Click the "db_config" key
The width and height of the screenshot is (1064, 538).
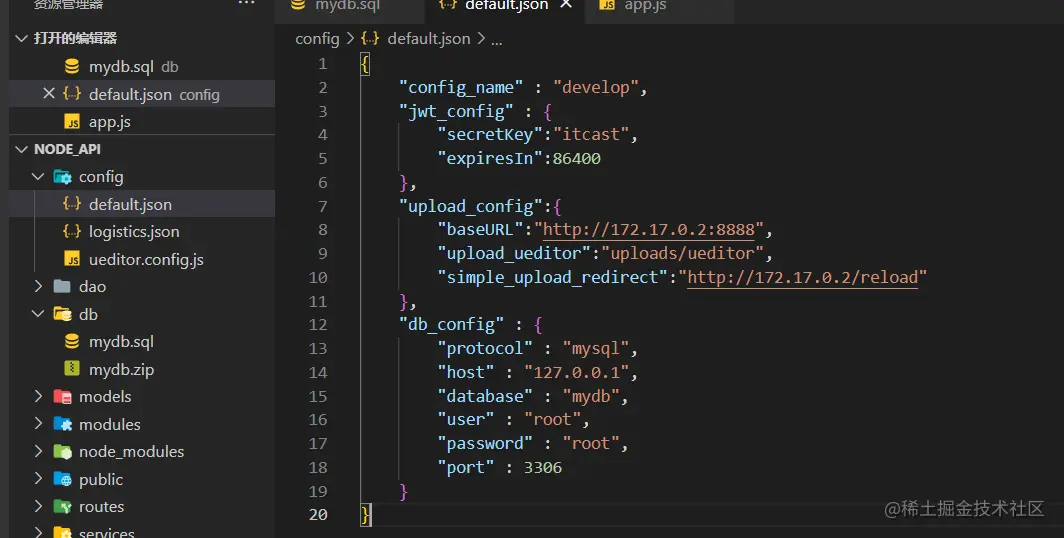(451, 324)
